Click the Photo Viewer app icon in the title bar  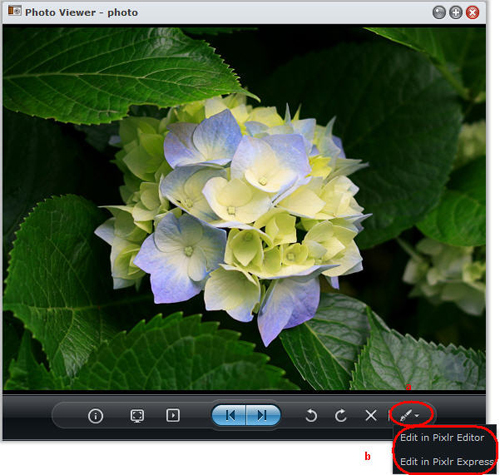pyautogui.click(x=14, y=11)
